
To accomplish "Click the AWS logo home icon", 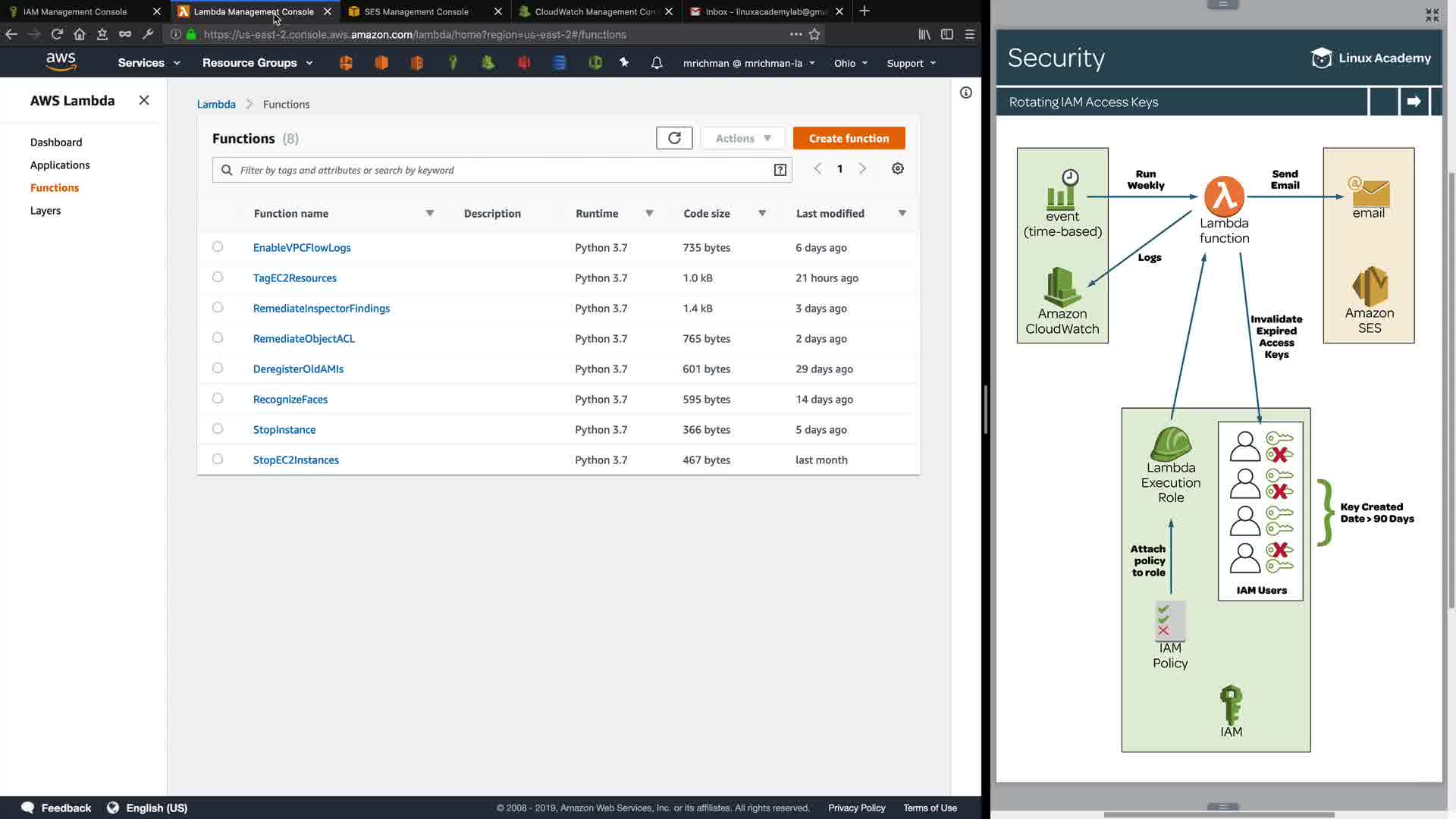I will click(61, 62).
